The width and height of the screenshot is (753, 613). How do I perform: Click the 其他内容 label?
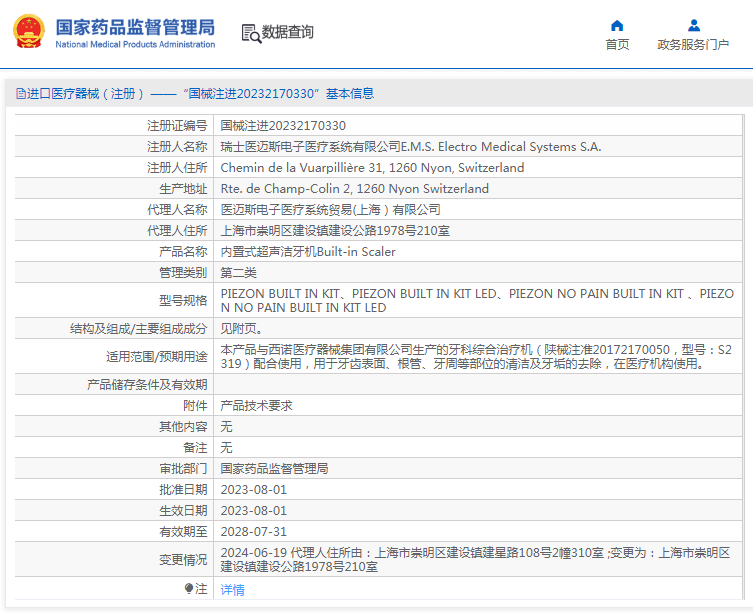click(183, 427)
